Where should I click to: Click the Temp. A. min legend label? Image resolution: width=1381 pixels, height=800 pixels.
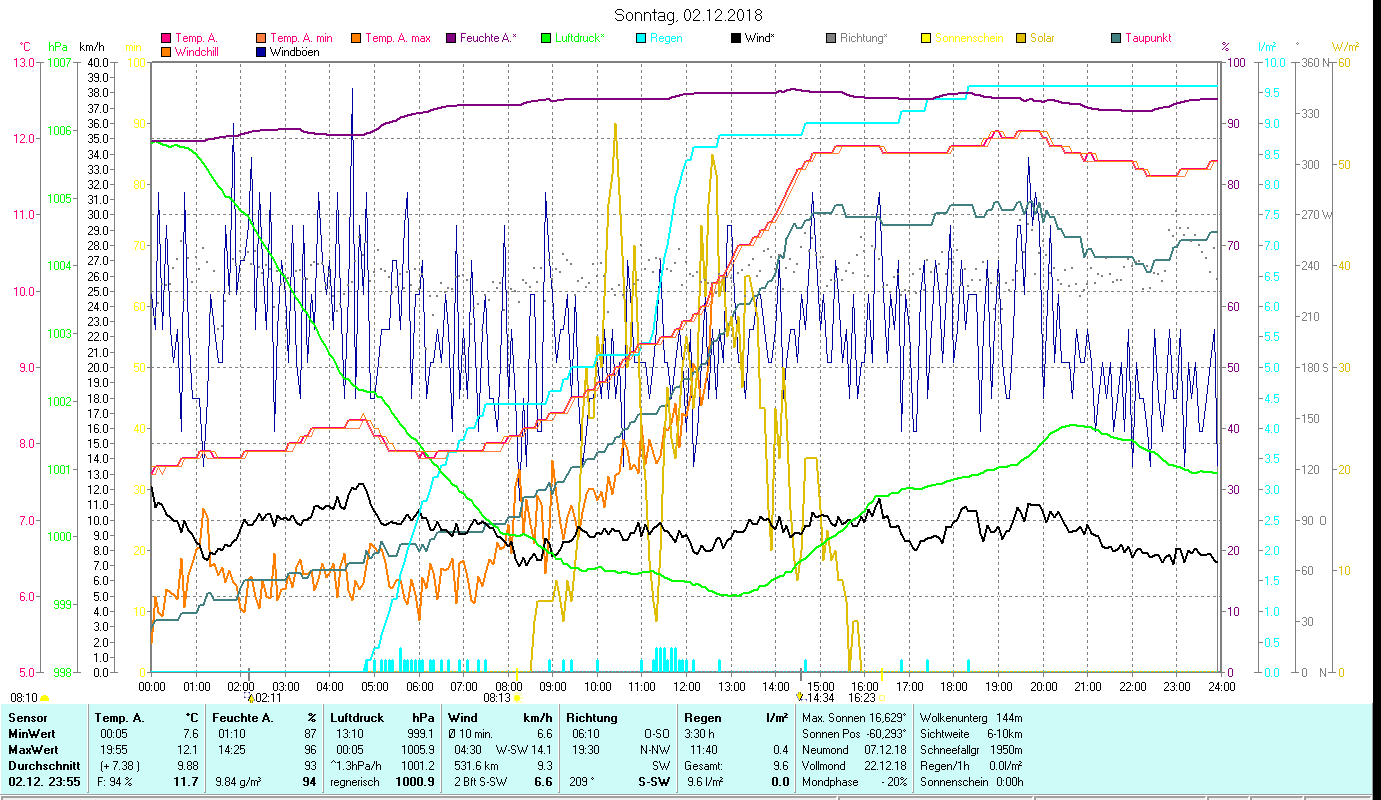[x=301, y=39]
